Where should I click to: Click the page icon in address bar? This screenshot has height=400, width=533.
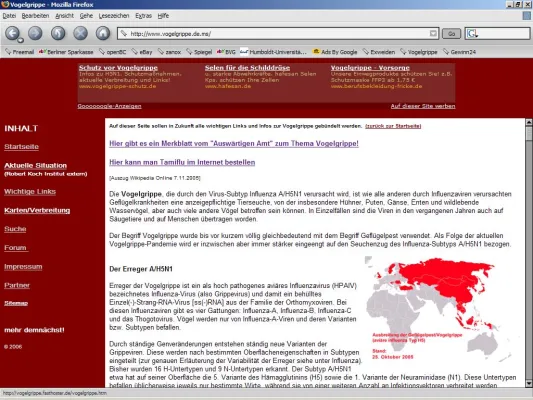(x=124, y=34)
